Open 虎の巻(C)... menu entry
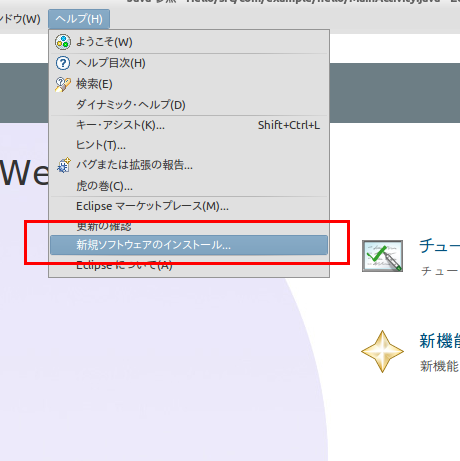Viewport: 460px width, 461px height. (x=189, y=186)
